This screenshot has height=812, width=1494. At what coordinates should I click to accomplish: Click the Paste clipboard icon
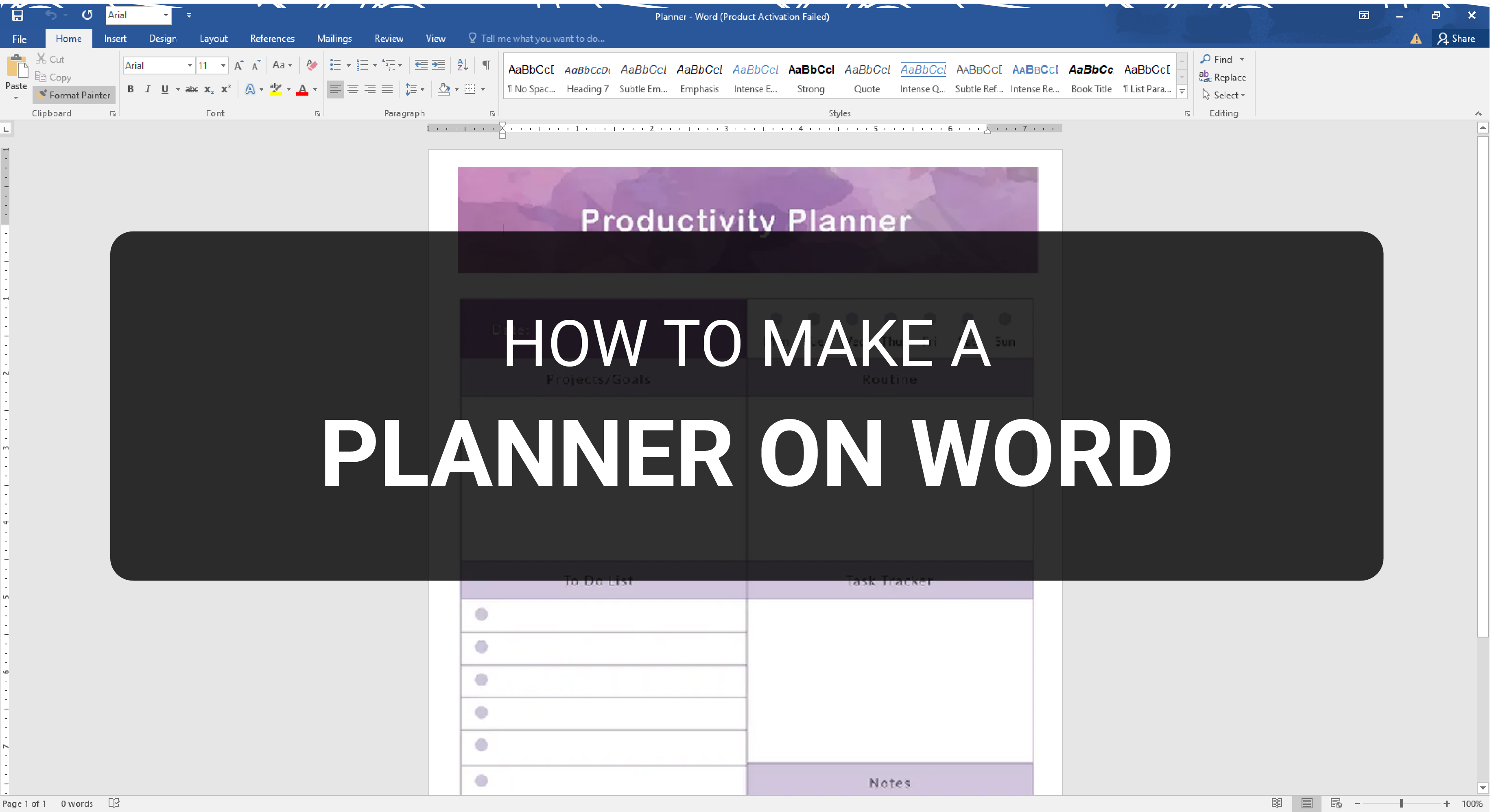(16, 67)
